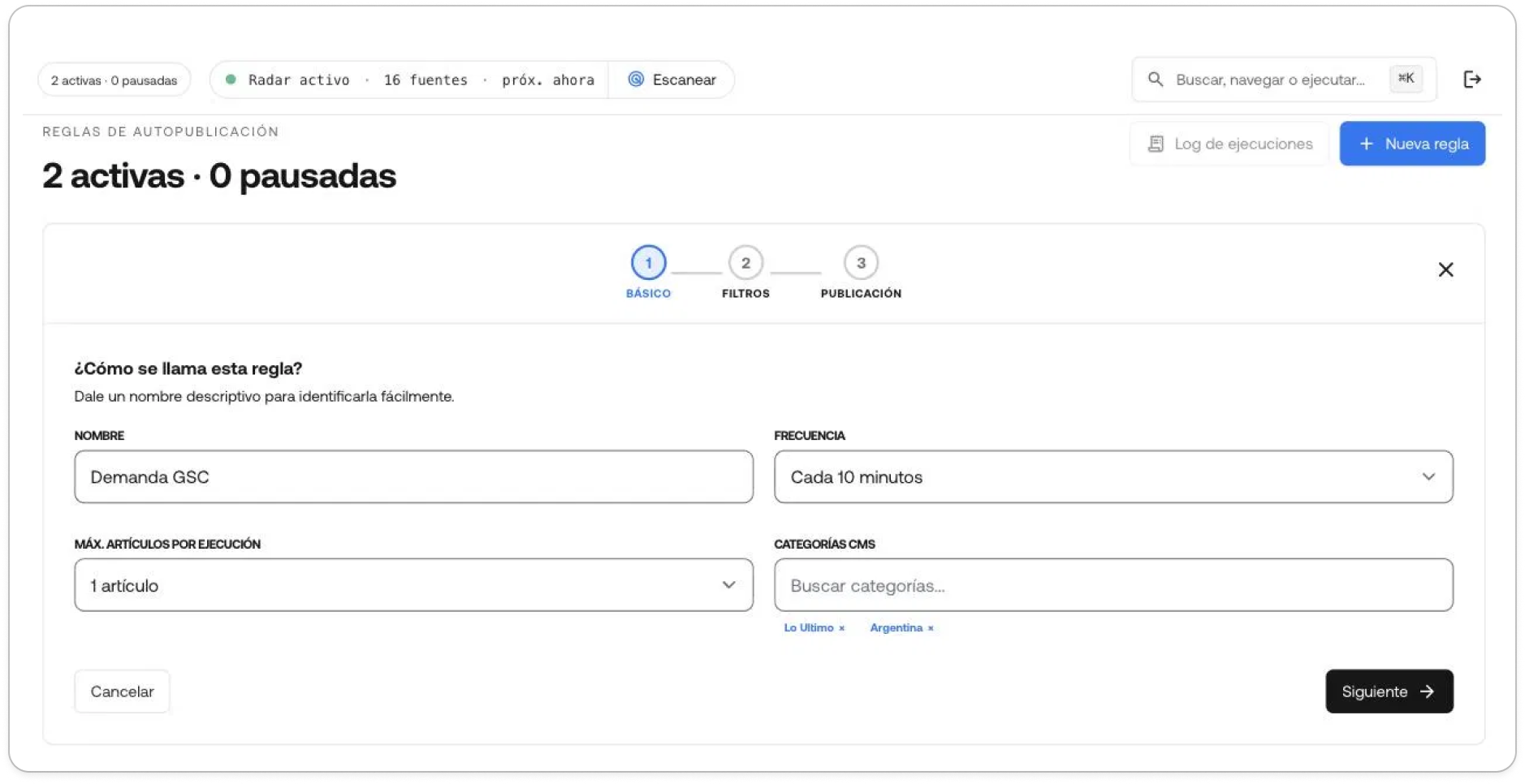The height and width of the screenshot is (784, 1525).
Task: Open the Frecuencia dropdown
Action: click(x=1113, y=477)
